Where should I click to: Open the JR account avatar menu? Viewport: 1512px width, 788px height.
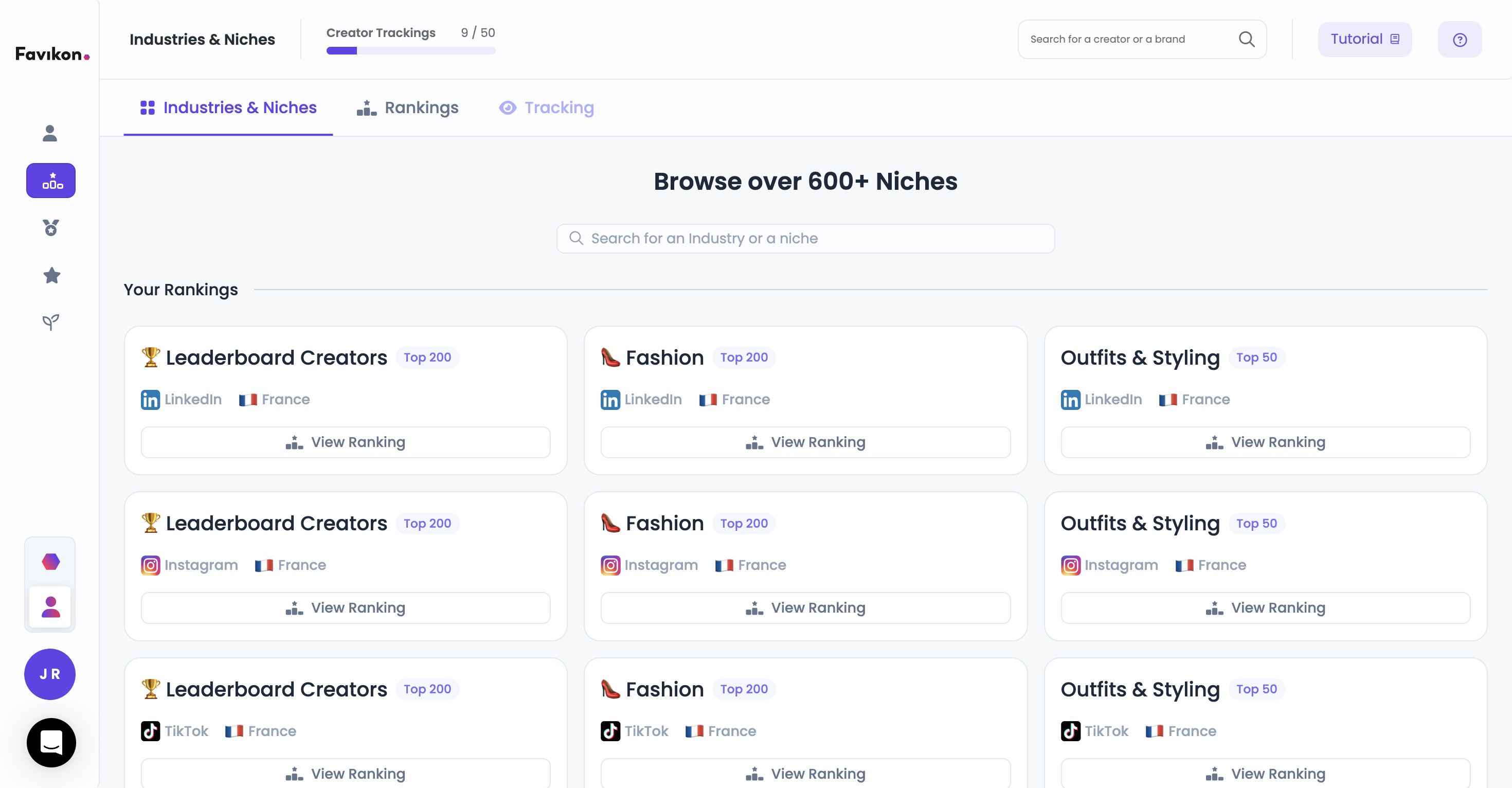[x=50, y=673]
